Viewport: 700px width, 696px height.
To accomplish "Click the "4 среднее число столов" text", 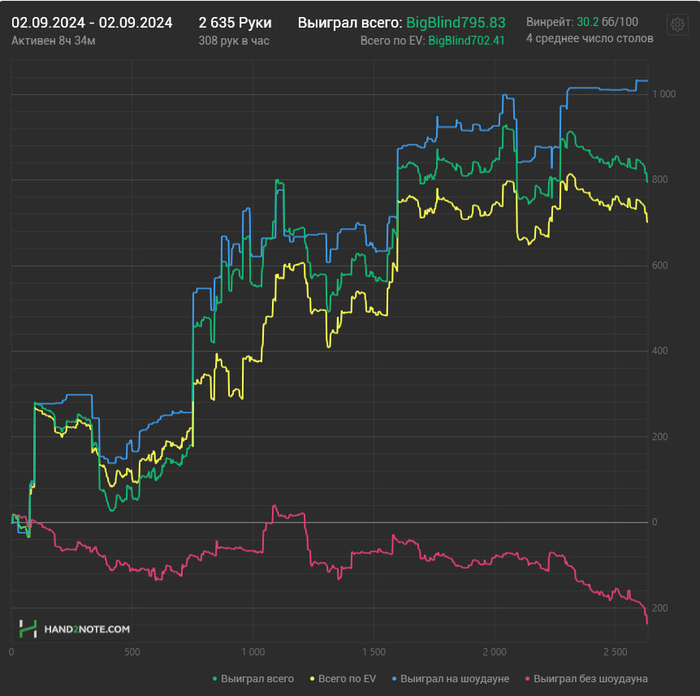I will click(589, 38).
